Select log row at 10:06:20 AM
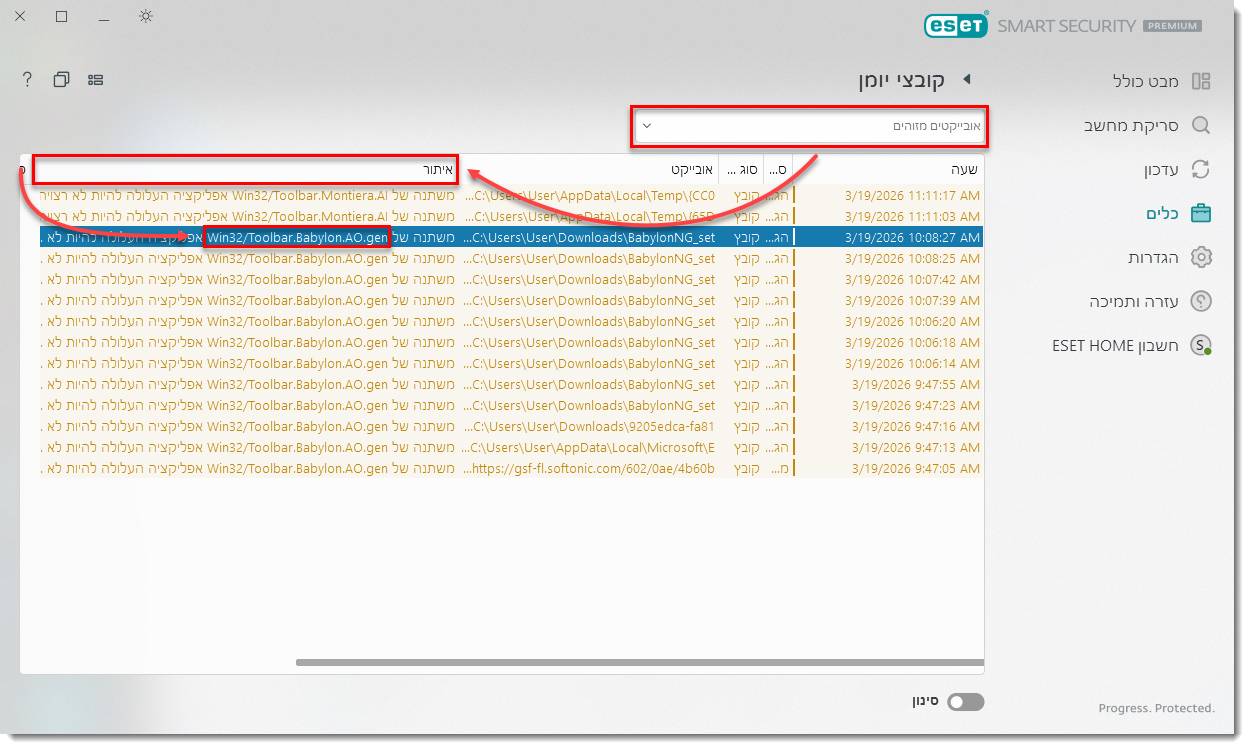This screenshot has width=1249, height=749. click(512, 321)
